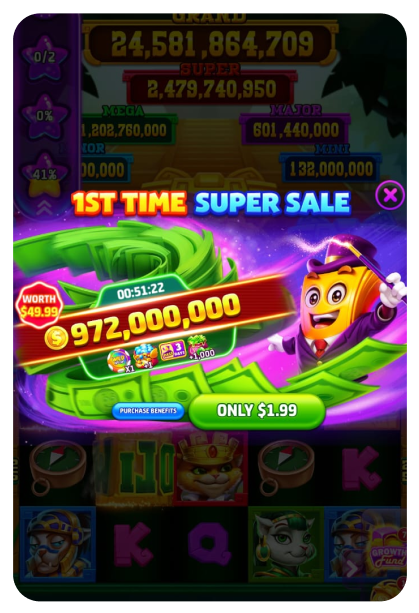Select the 0% star badge
The height and width of the screenshot is (613, 419).
click(x=45, y=116)
